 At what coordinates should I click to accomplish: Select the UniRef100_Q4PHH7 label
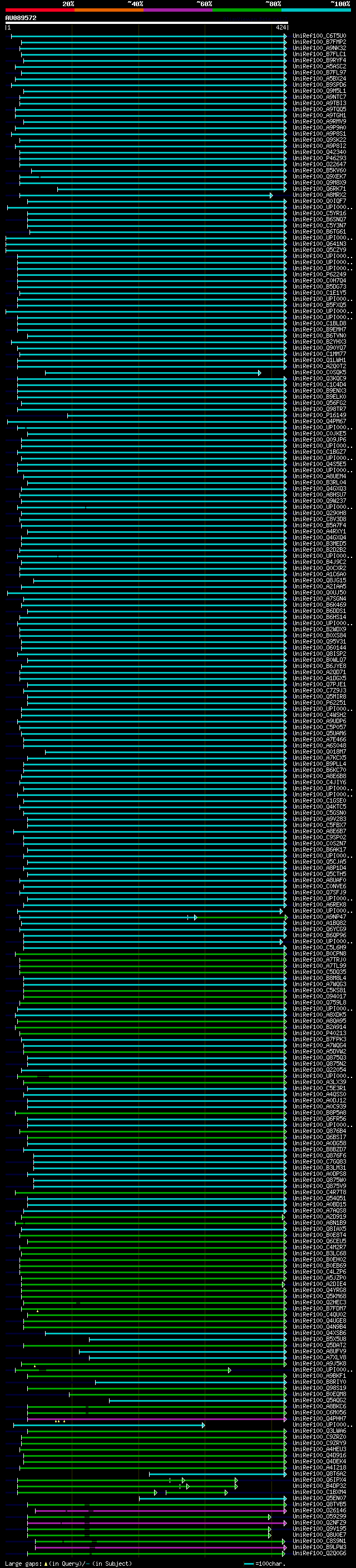[x=319, y=1419]
